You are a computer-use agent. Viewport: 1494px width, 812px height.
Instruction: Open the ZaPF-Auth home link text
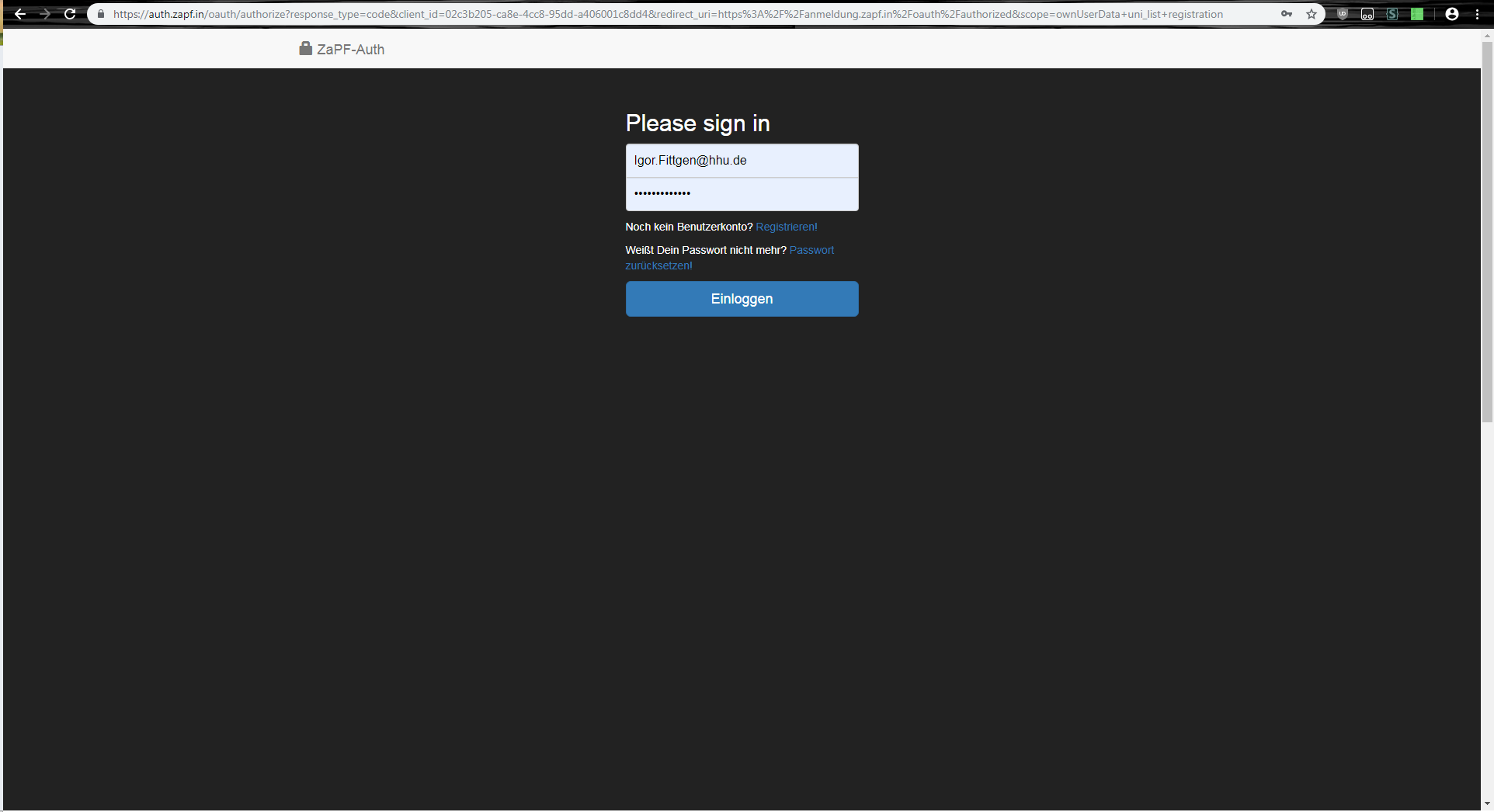click(350, 50)
